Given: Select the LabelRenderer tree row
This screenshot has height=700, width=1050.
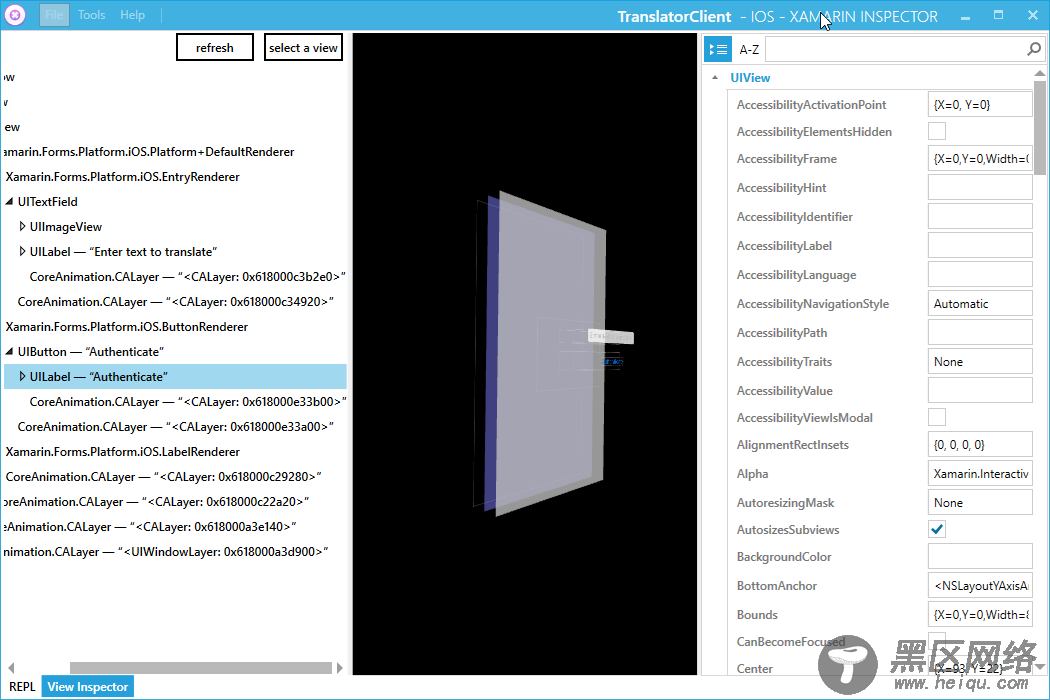Looking at the screenshot, I should tap(123, 451).
